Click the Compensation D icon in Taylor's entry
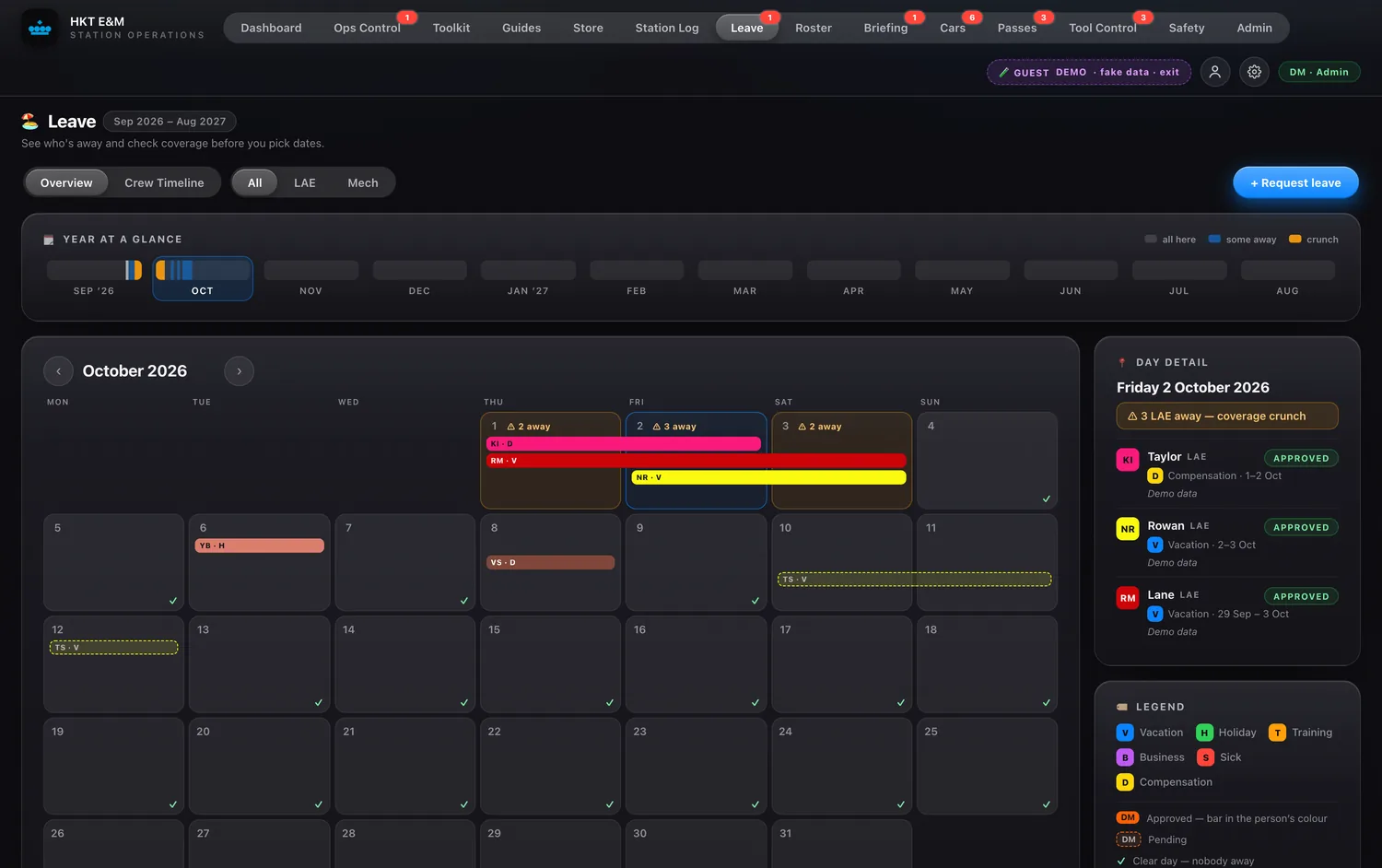The height and width of the screenshot is (868, 1382). pos(1155,476)
